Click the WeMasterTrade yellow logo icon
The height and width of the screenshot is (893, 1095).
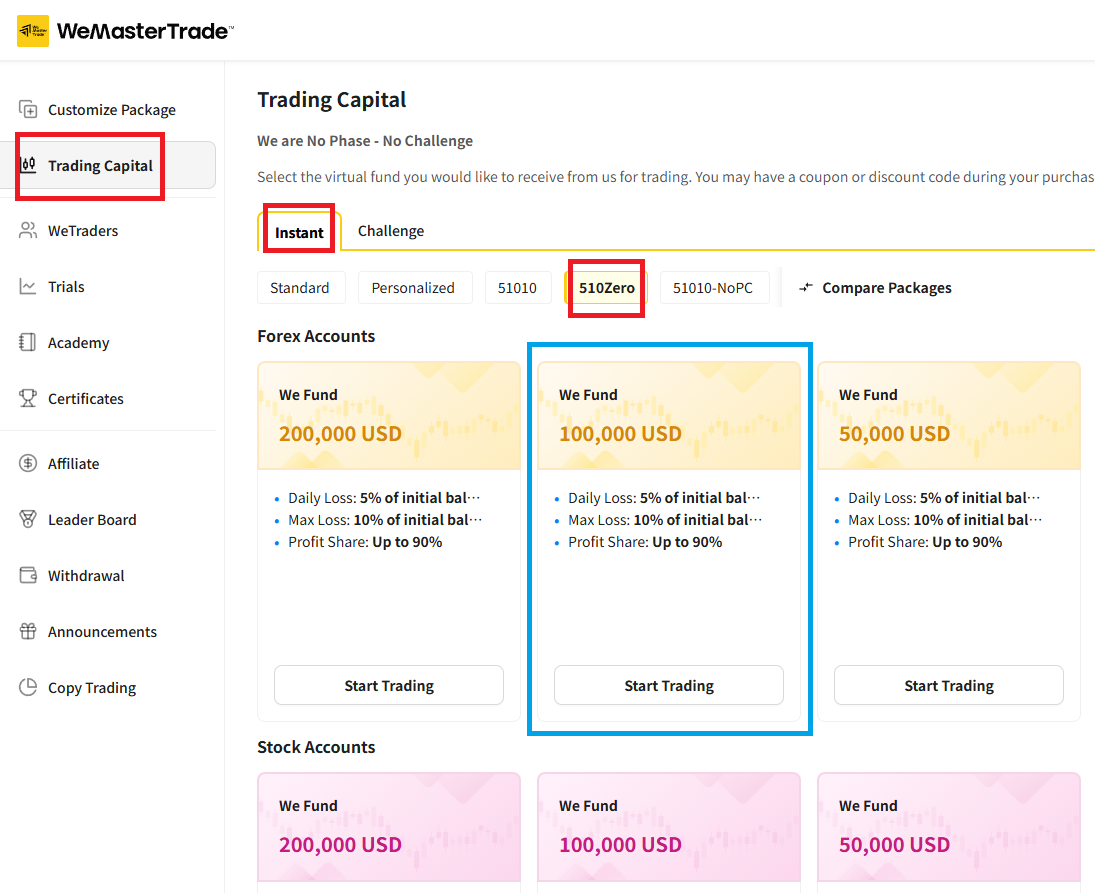click(x=33, y=31)
